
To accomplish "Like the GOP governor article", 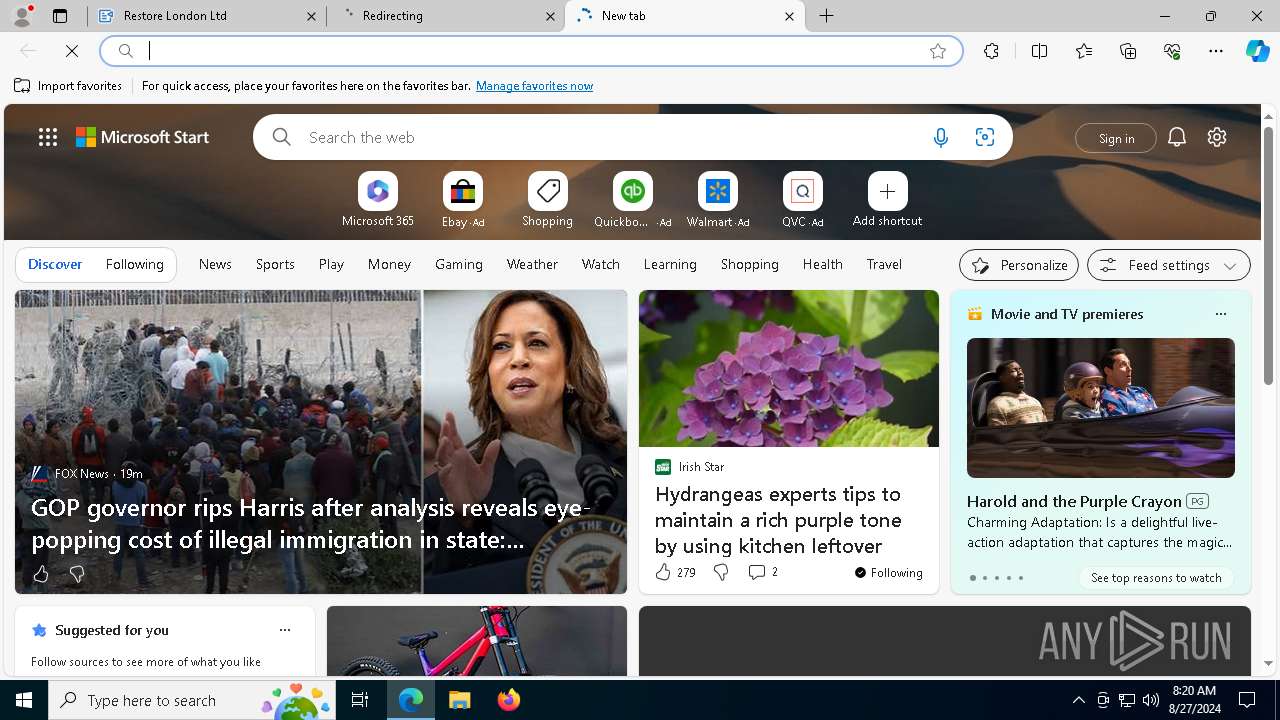I will (x=41, y=574).
